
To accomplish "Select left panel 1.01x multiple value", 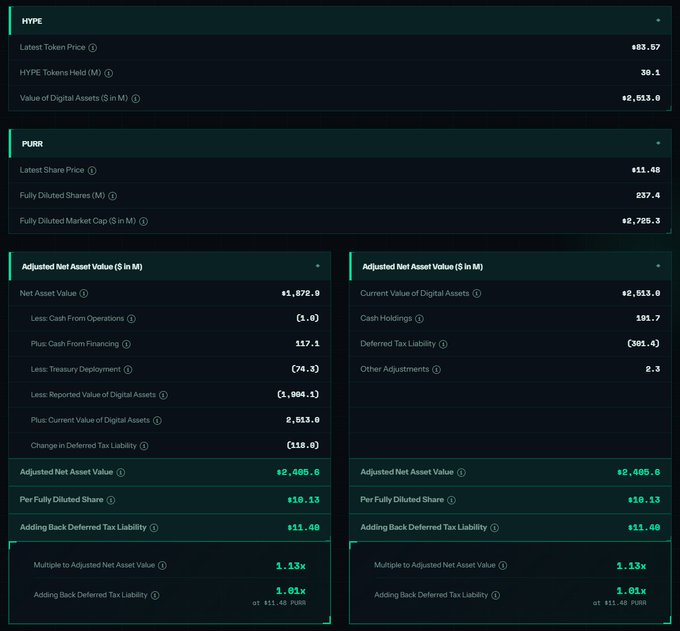I will [x=291, y=591].
